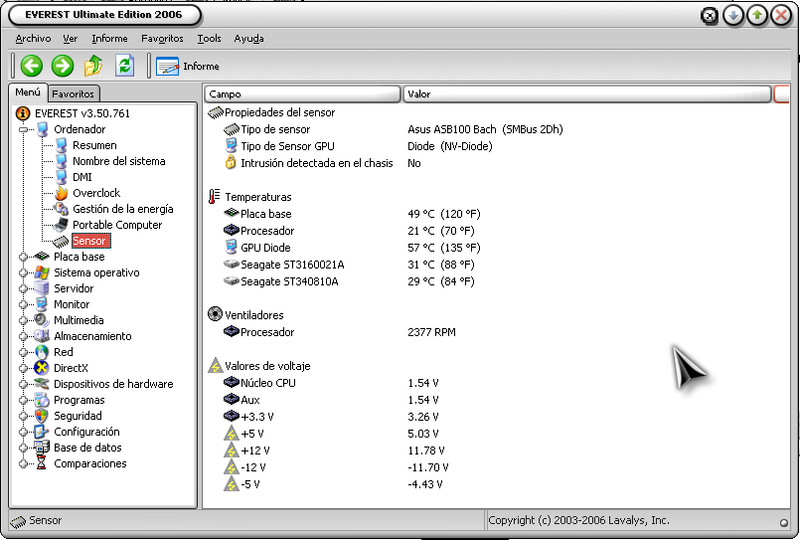Open Nombre del sistema in the tree
800x540 pixels.
119,161
